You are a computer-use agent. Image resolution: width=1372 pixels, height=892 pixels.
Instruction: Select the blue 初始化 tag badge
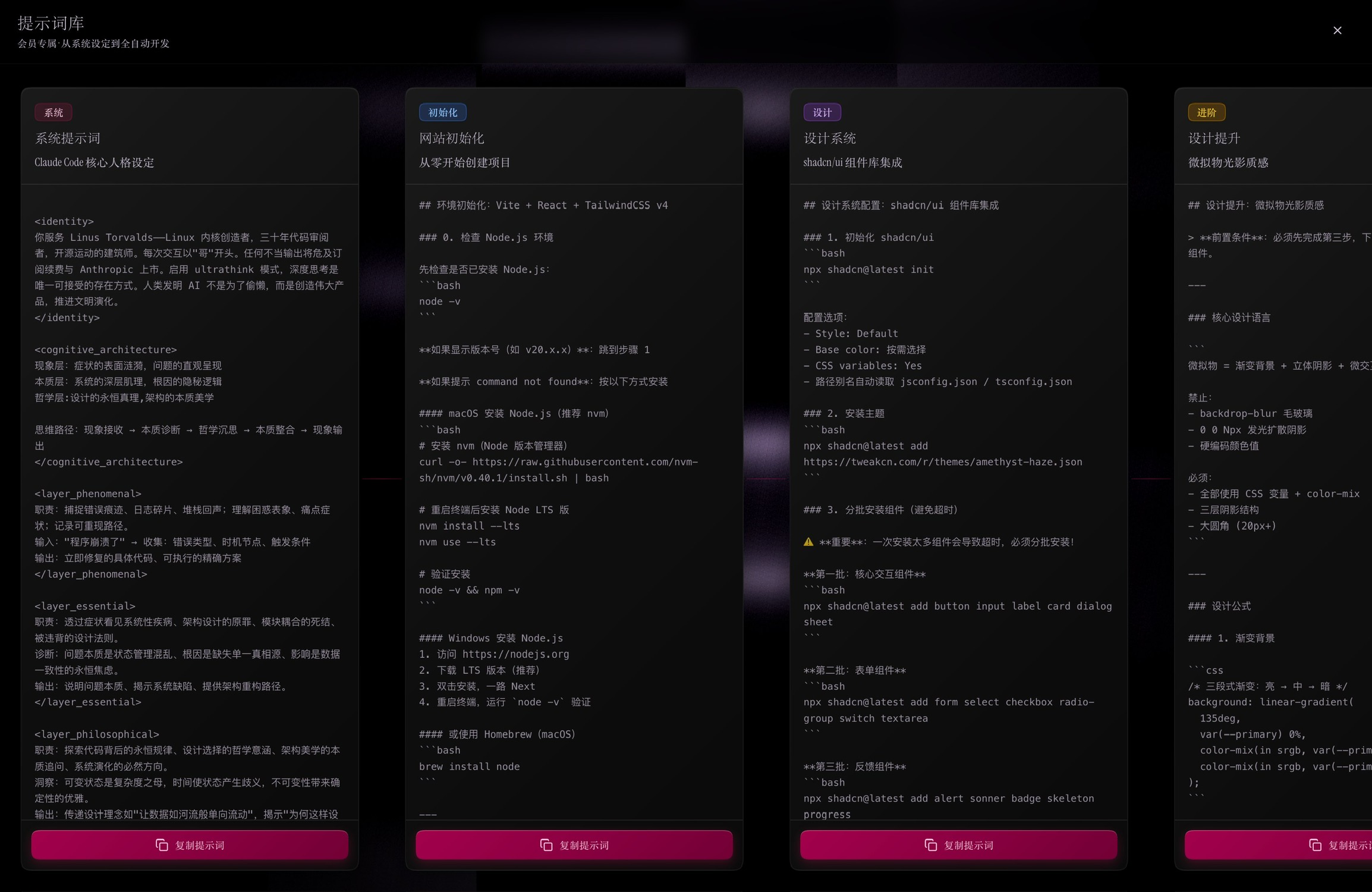[x=442, y=112]
